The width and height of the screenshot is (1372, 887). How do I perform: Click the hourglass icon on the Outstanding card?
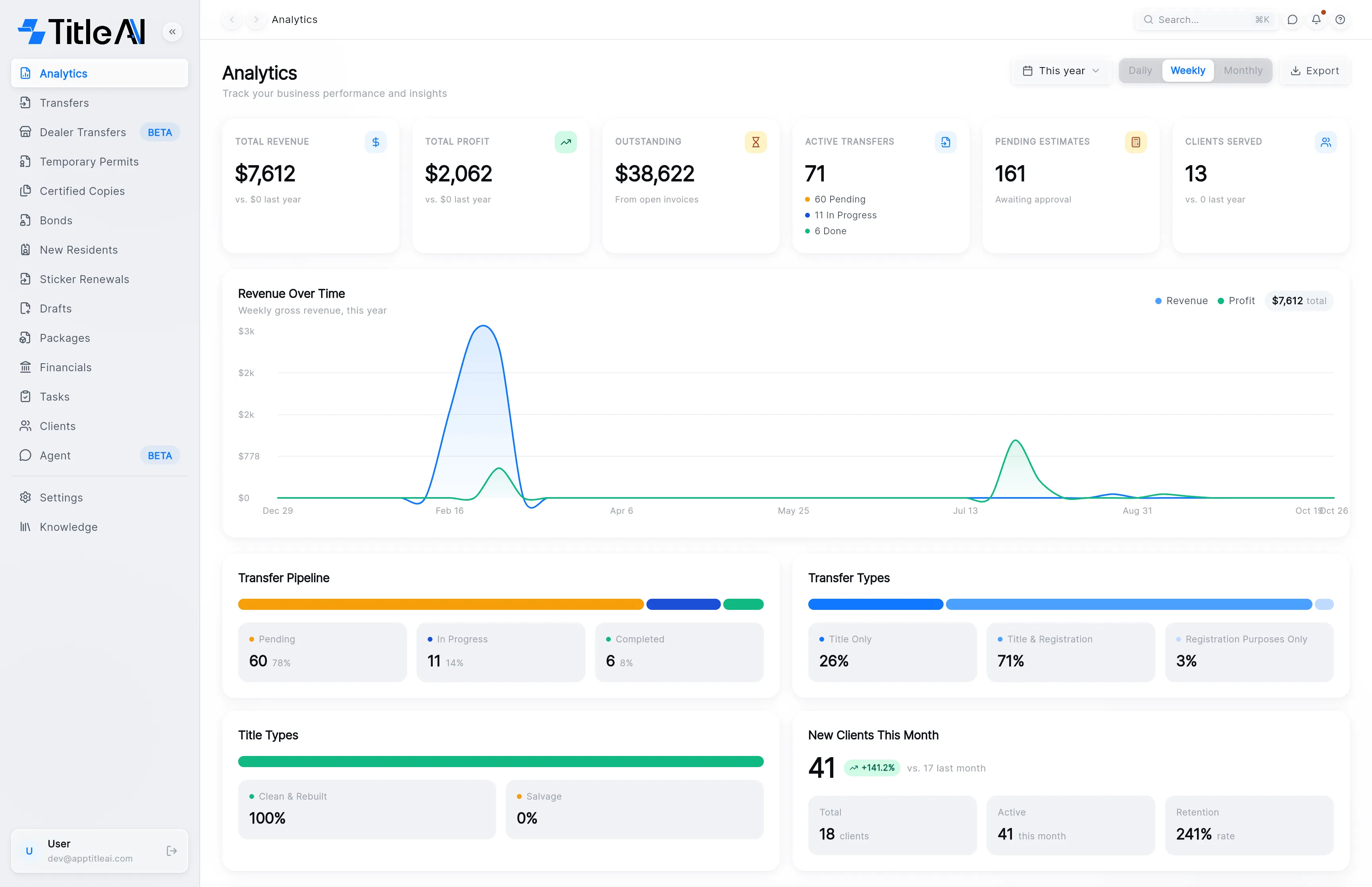point(755,142)
